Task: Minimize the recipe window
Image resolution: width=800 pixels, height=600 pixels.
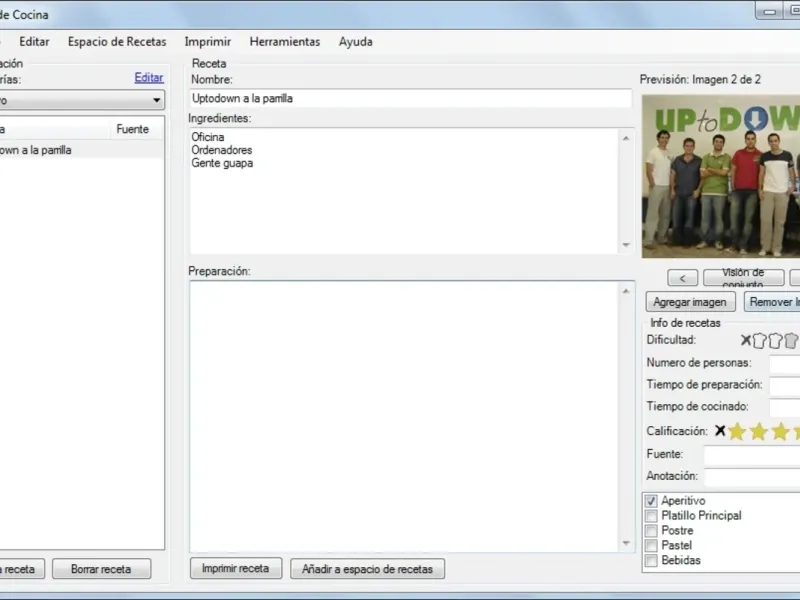Action: [x=769, y=11]
